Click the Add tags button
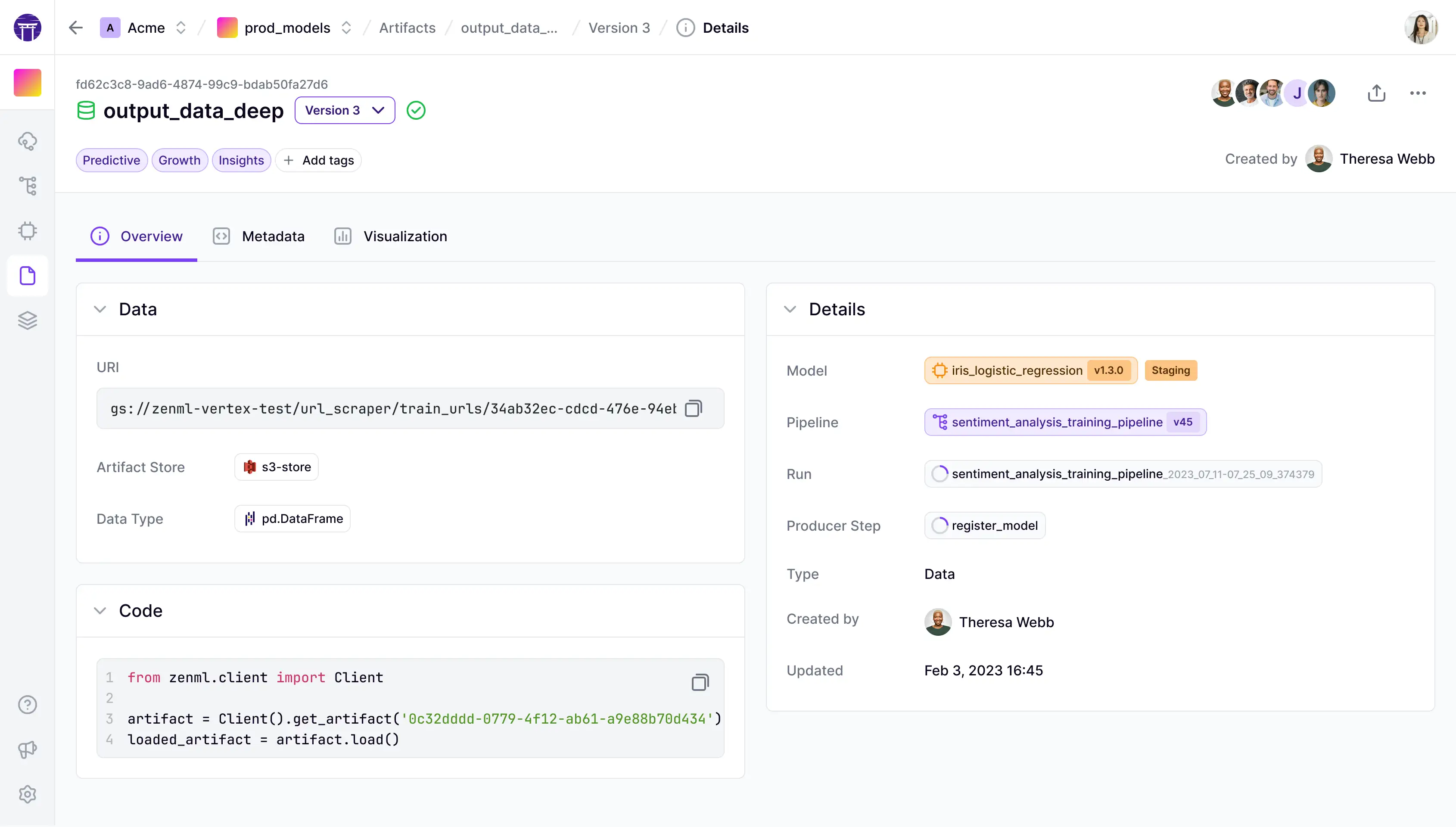 (x=319, y=160)
